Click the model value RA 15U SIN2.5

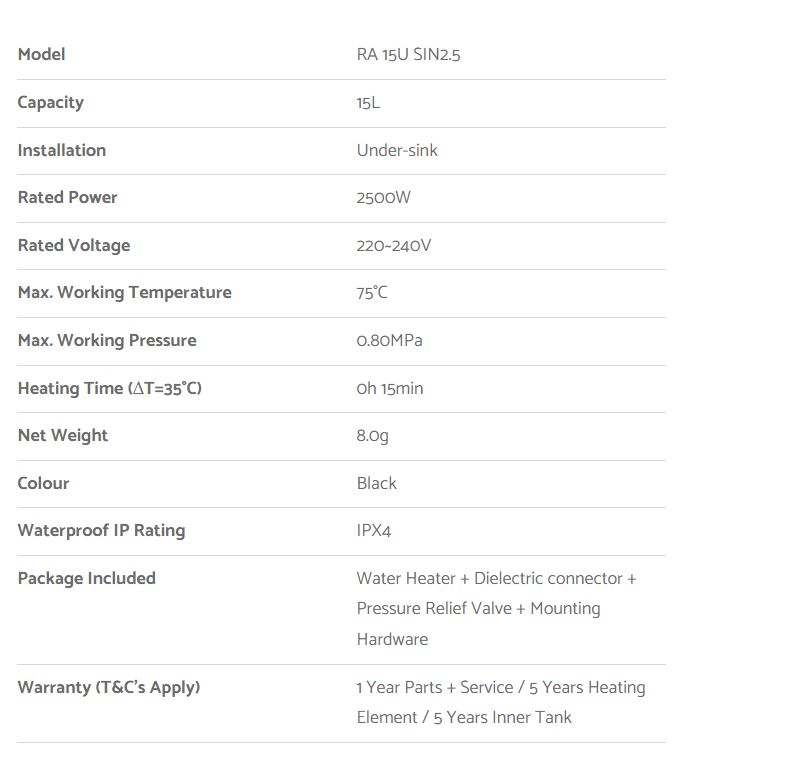(408, 55)
